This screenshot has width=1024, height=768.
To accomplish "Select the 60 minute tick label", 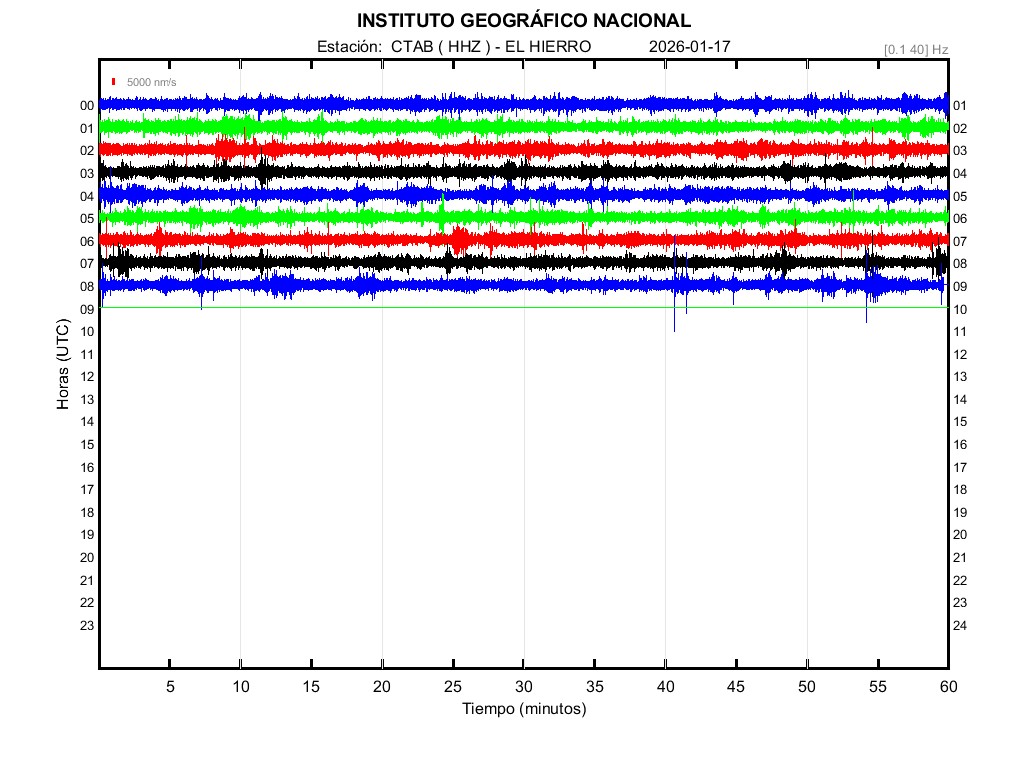I will pyautogui.click(x=947, y=687).
